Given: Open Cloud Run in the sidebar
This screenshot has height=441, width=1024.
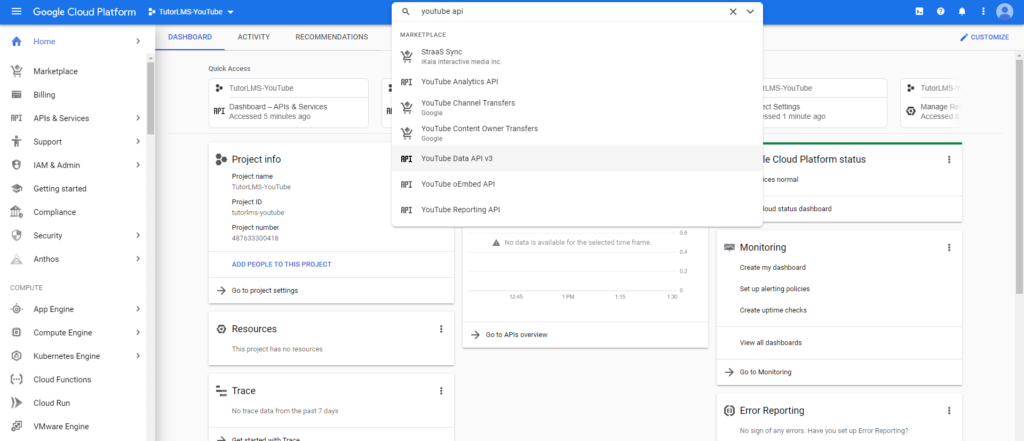Looking at the screenshot, I should pyautogui.click(x=52, y=403).
